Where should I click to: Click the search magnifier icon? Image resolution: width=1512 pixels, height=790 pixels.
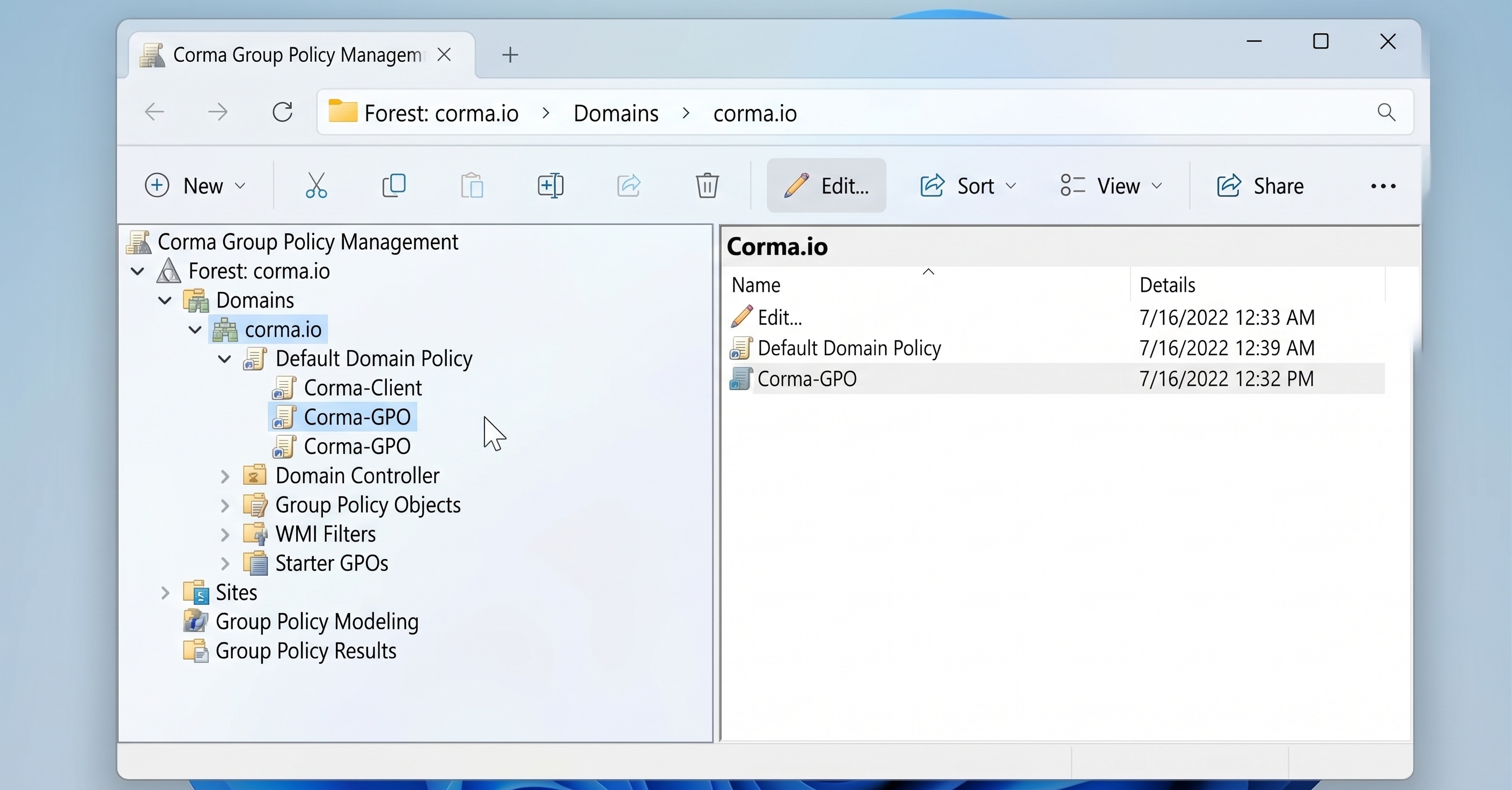(1386, 112)
